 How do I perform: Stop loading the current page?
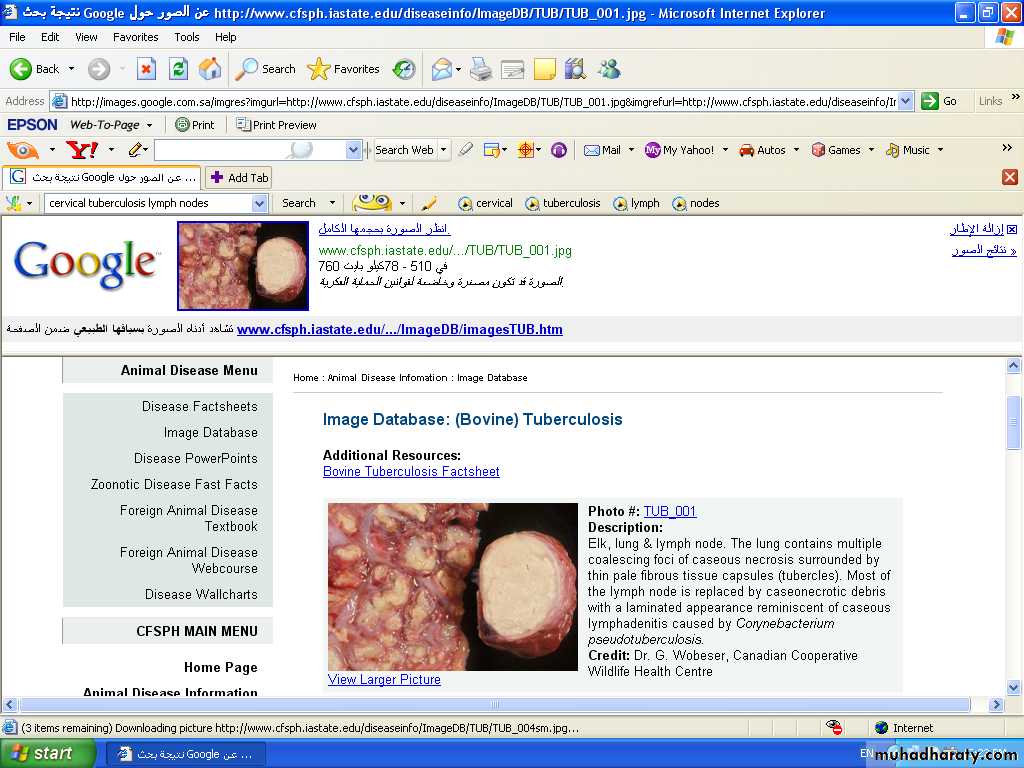pyautogui.click(x=146, y=69)
